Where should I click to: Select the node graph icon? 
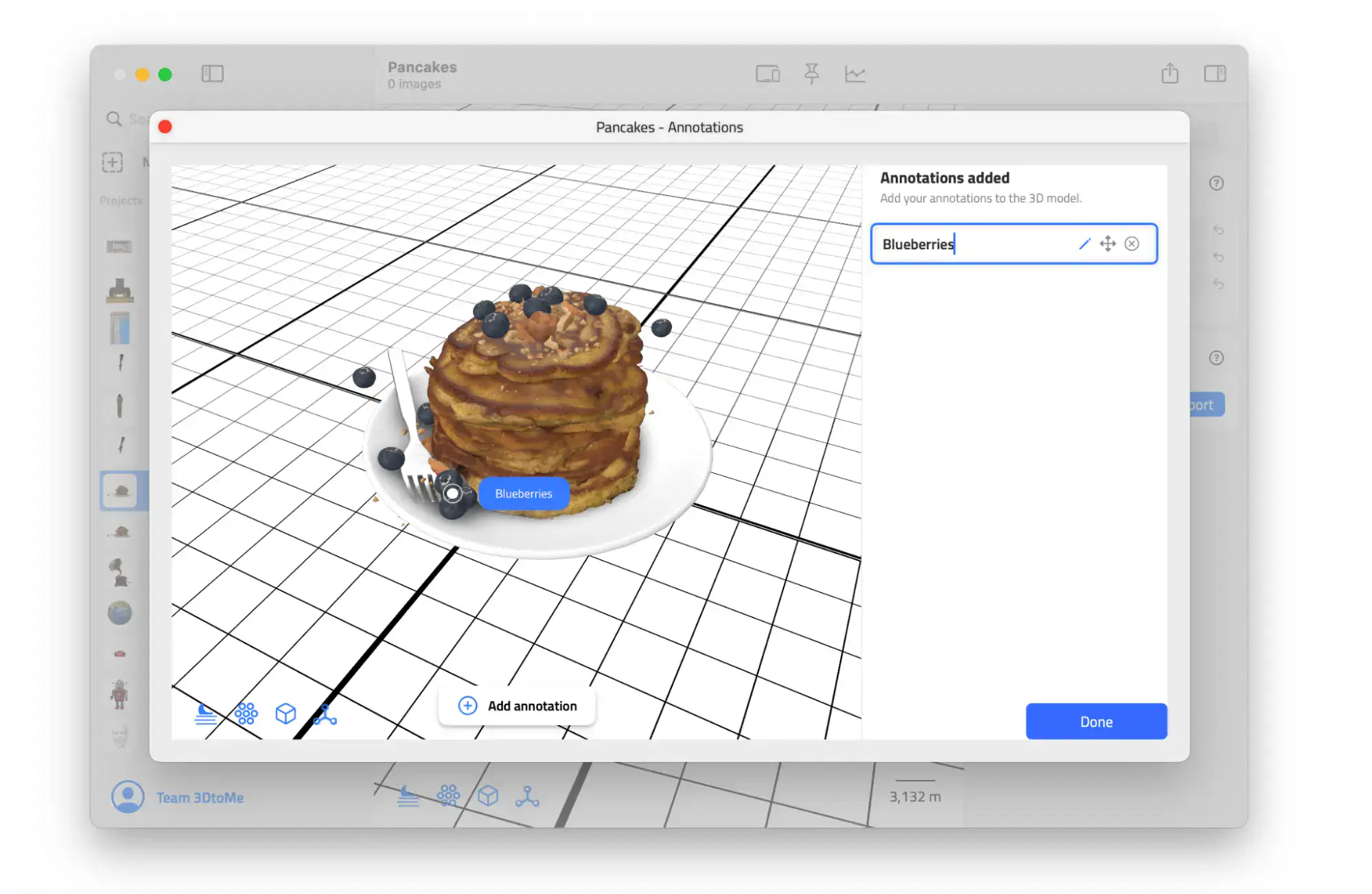tap(325, 714)
